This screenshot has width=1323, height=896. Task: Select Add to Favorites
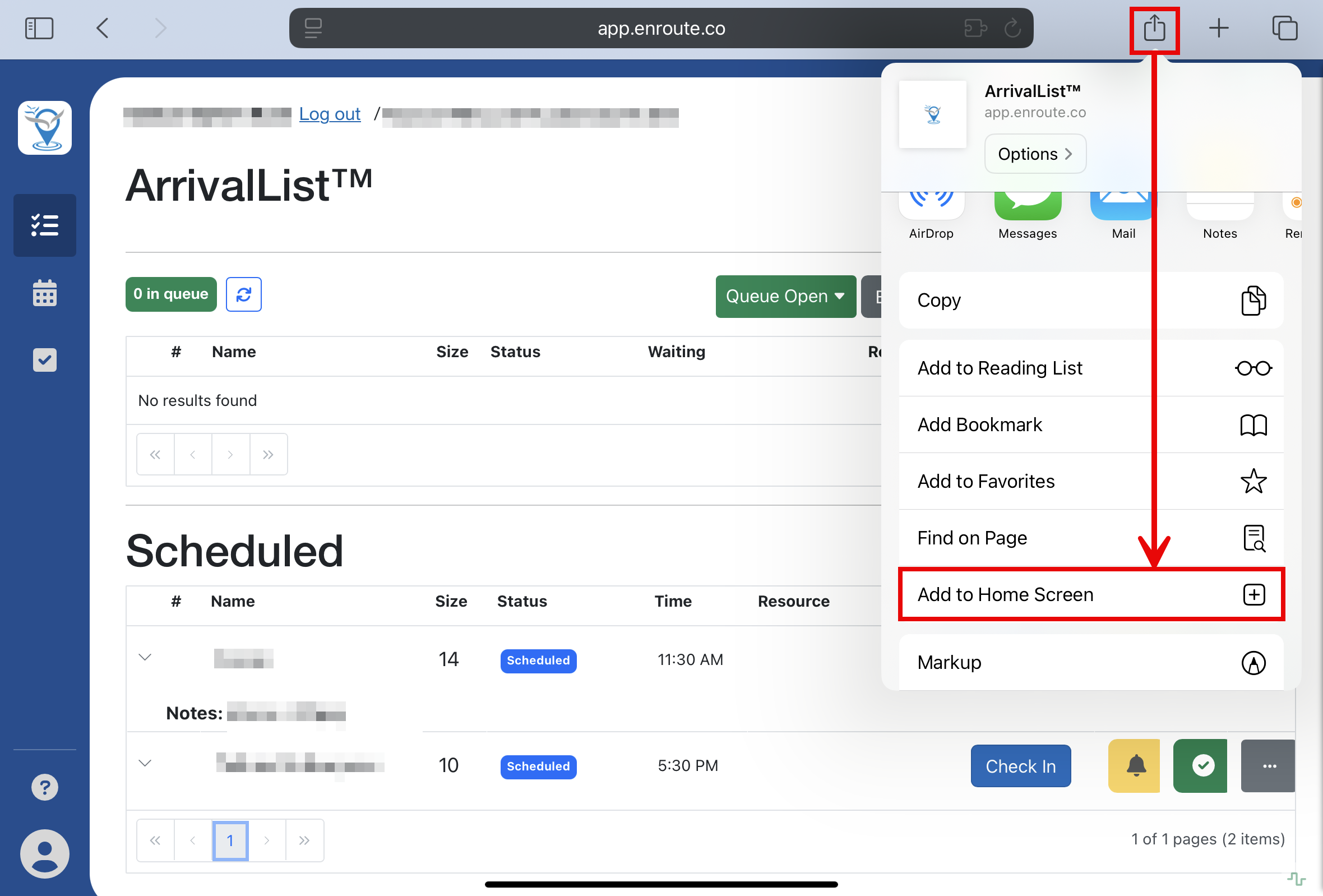[1091, 481]
